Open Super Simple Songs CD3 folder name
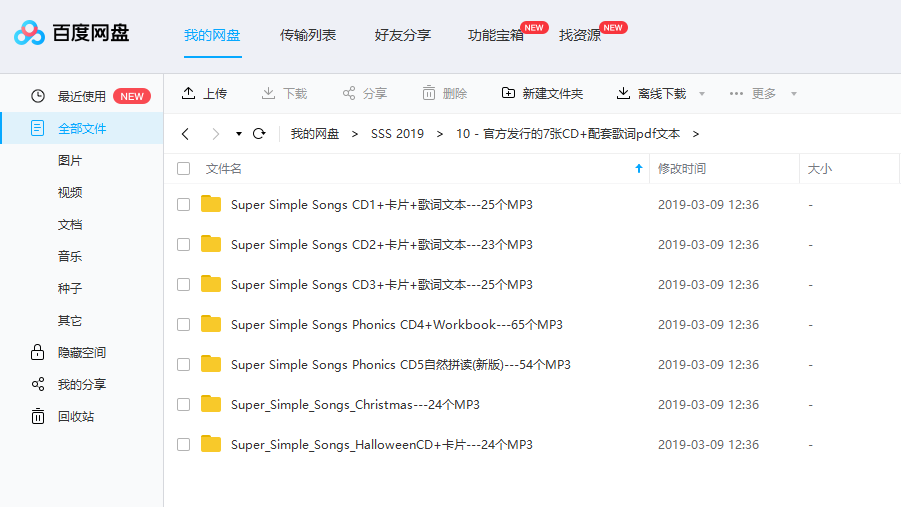Viewport: 901px width, 507px height. pyautogui.click(x=382, y=285)
